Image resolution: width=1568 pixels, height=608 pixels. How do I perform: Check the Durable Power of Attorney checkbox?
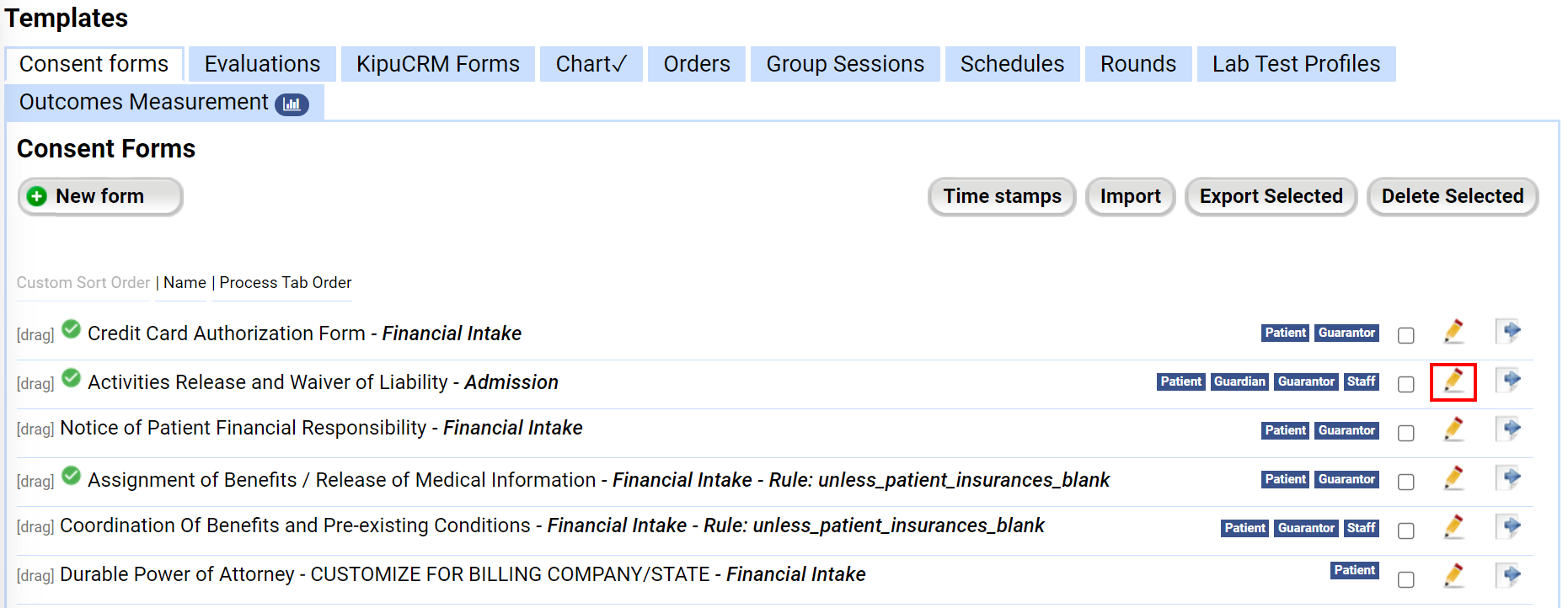pyautogui.click(x=1405, y=579)
